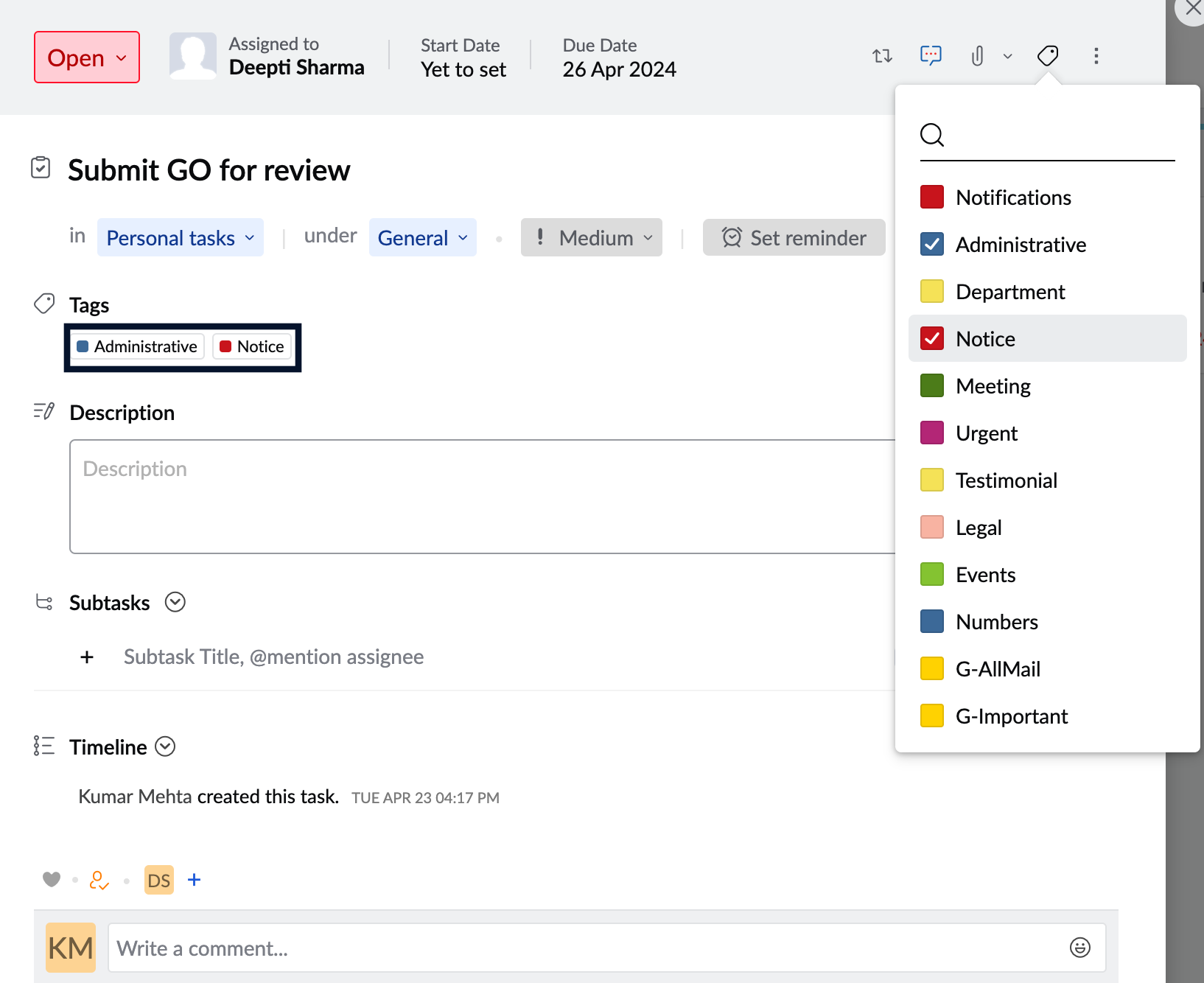Screen dimensions: 1204x983
Task: Click the Administrative tag chip
Action: click(x=137, y=346)
